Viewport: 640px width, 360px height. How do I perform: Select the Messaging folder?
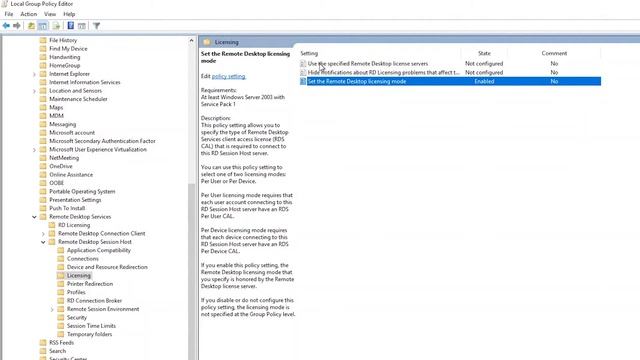point(62,124)
